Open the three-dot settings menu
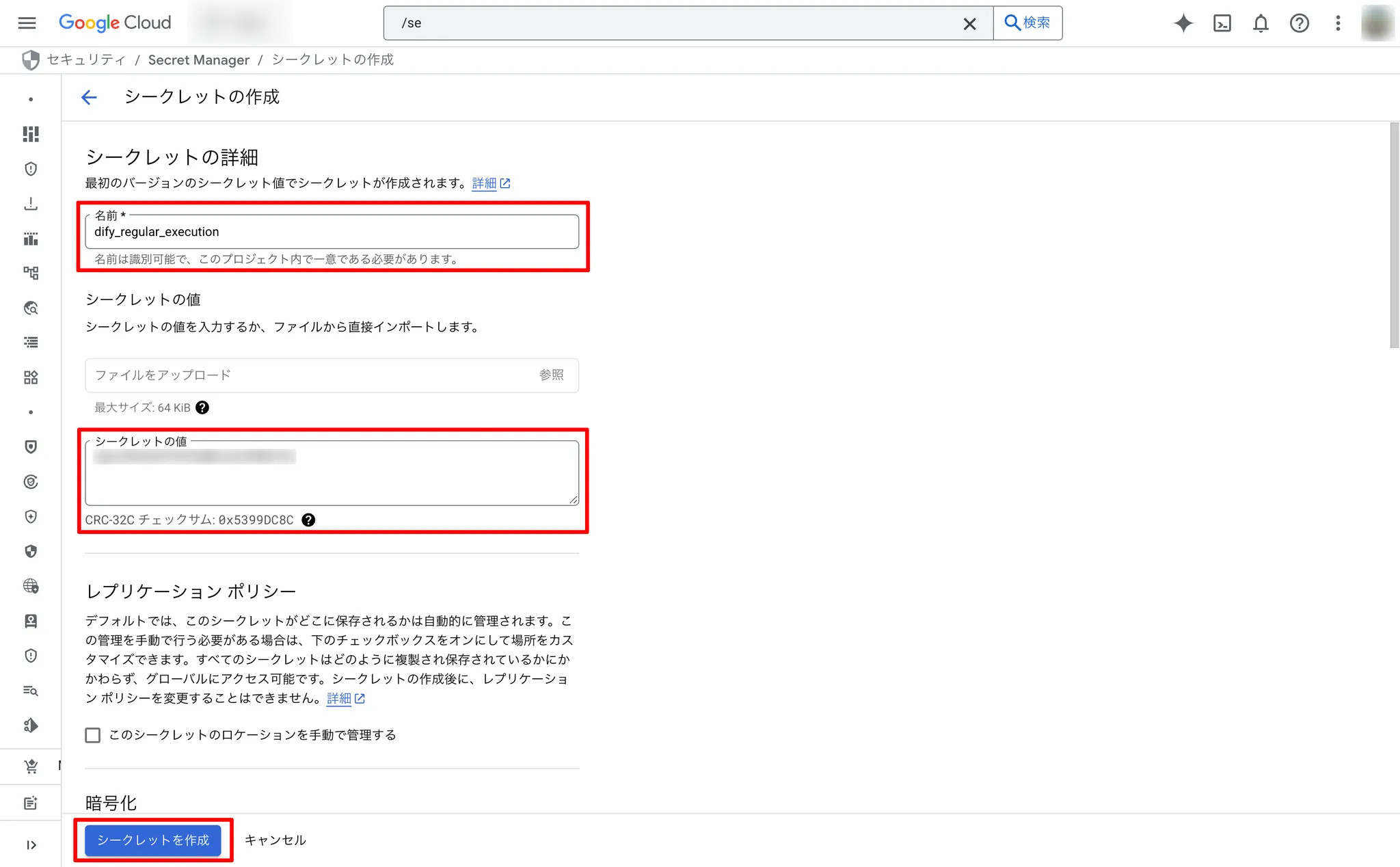1400x867 pixels. (x=1338, y=23)
